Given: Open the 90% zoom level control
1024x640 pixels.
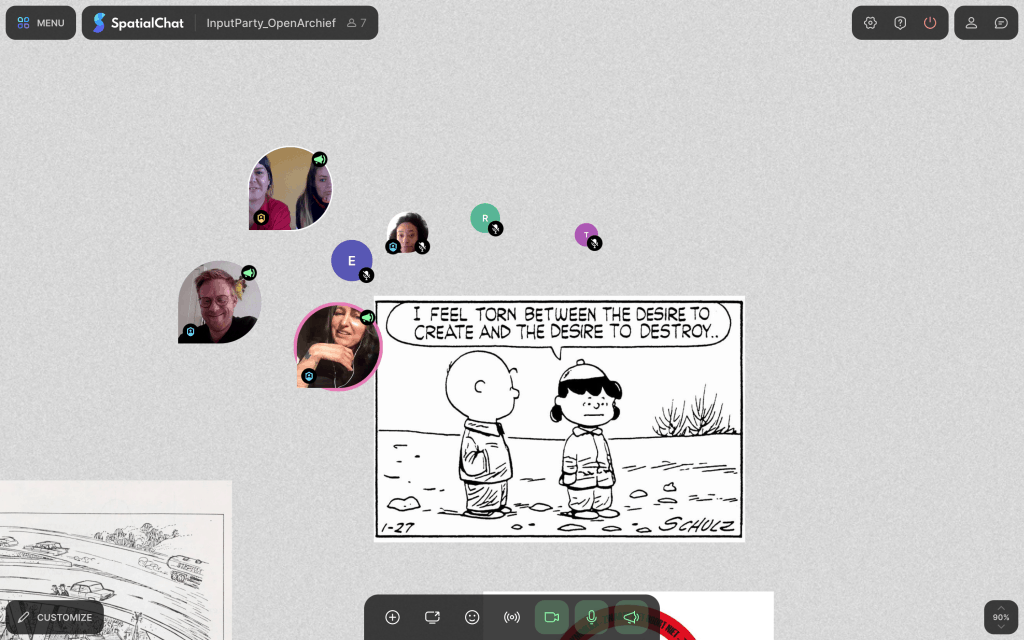Looking at the screenshot, I should coord(1001,617).
